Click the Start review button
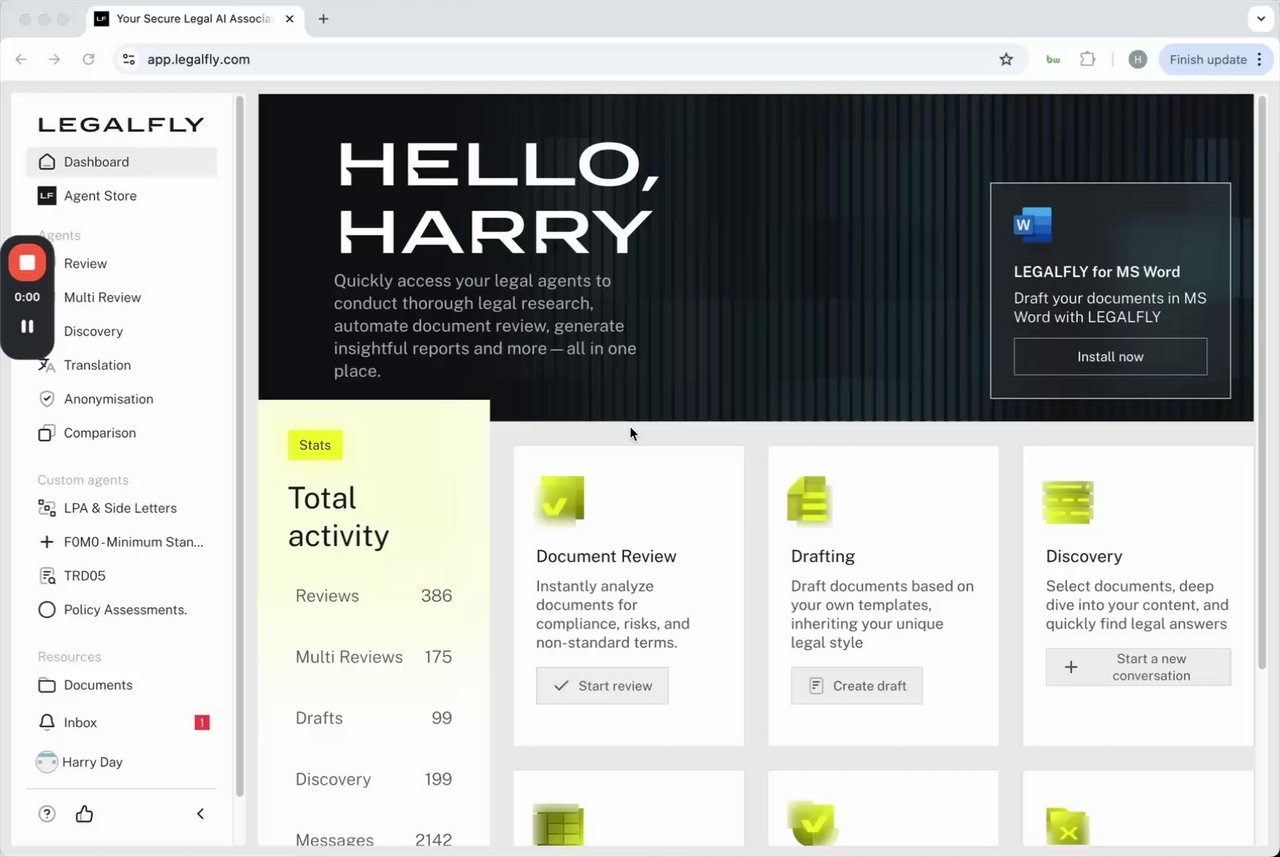The height and width of the screenshot is (857, 1280). pyautogui.click(x=602, y=686)
